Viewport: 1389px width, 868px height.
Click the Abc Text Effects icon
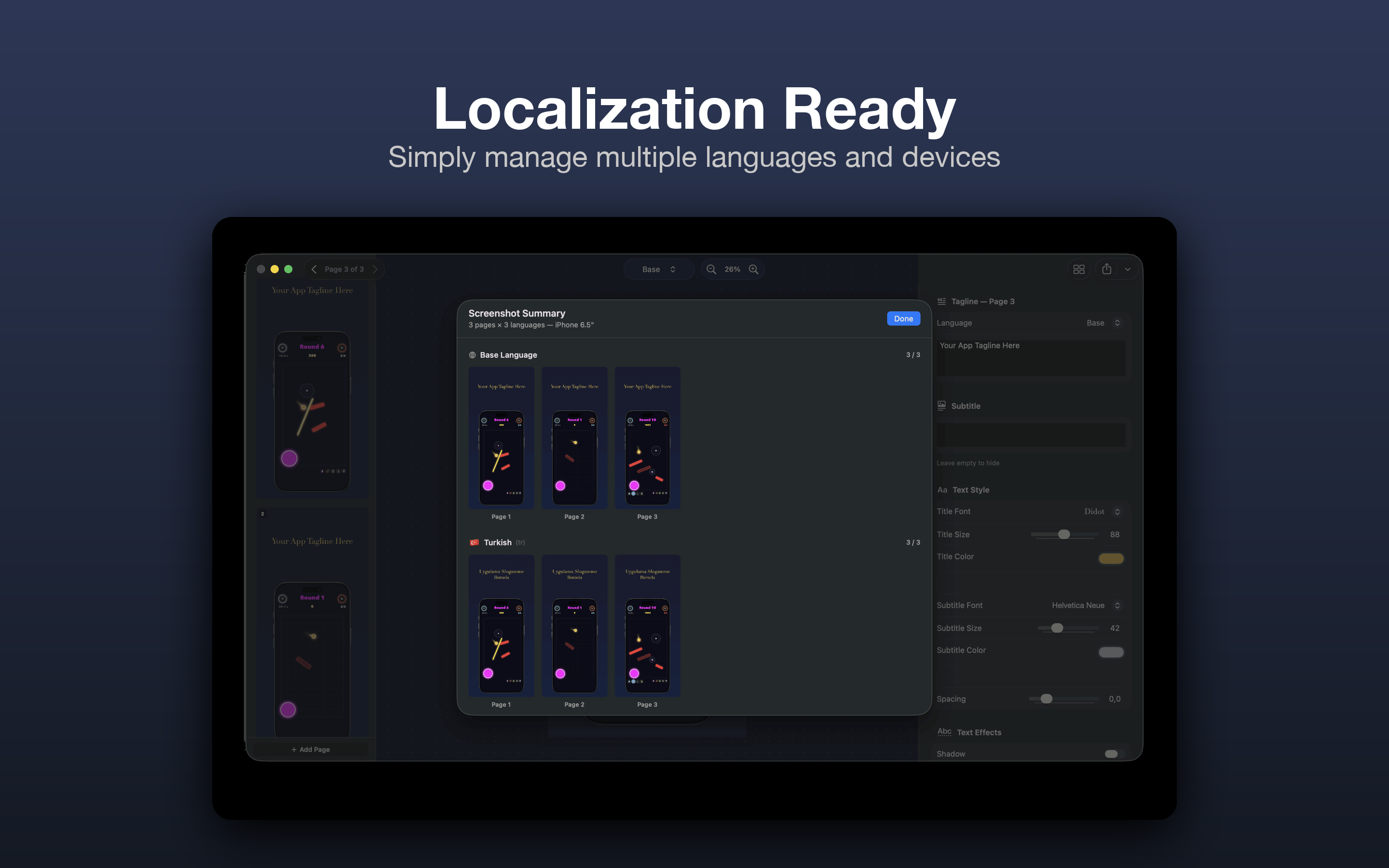[945, 732]
